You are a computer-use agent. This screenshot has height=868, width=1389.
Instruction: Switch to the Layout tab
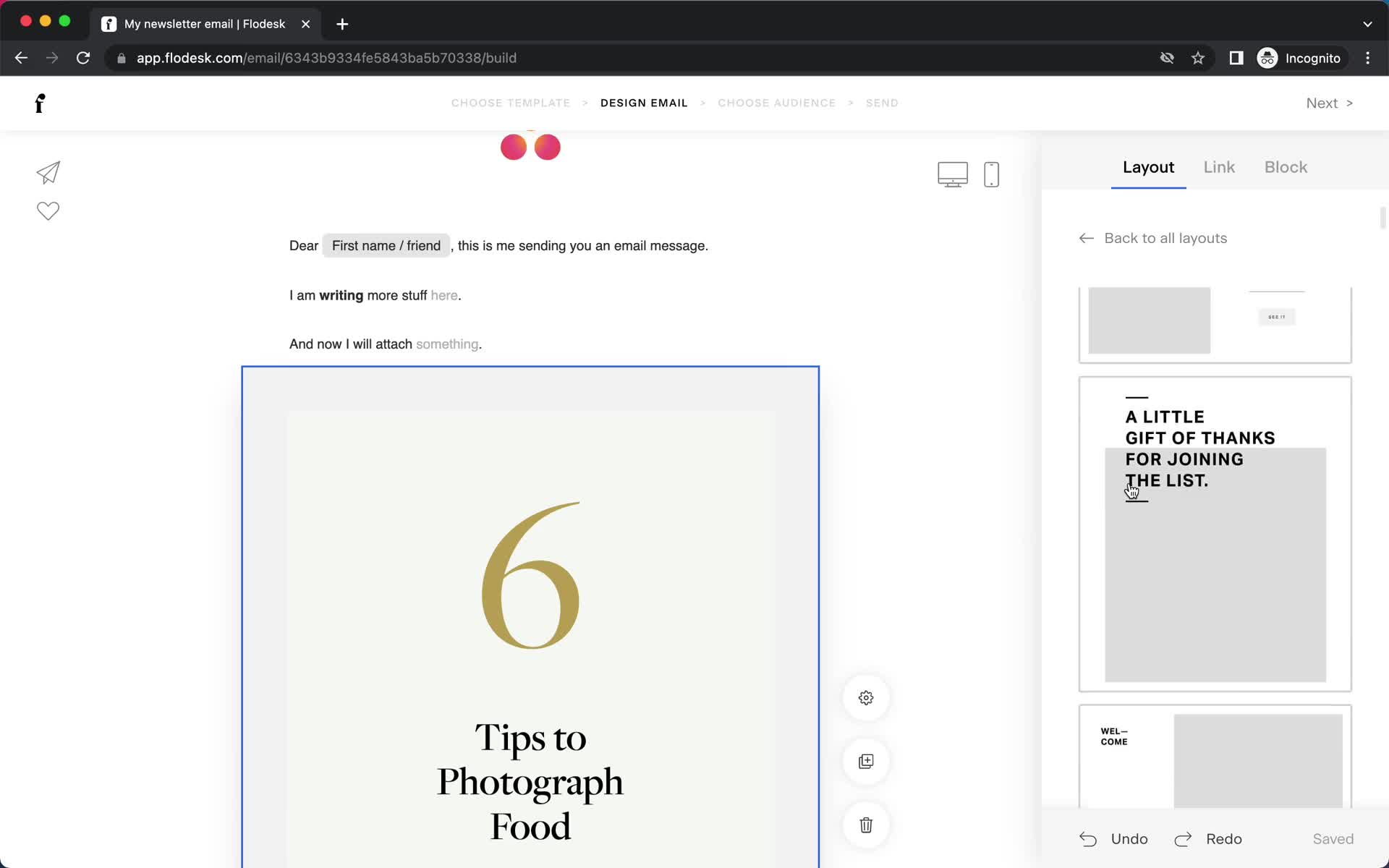tap(1149, 166)
